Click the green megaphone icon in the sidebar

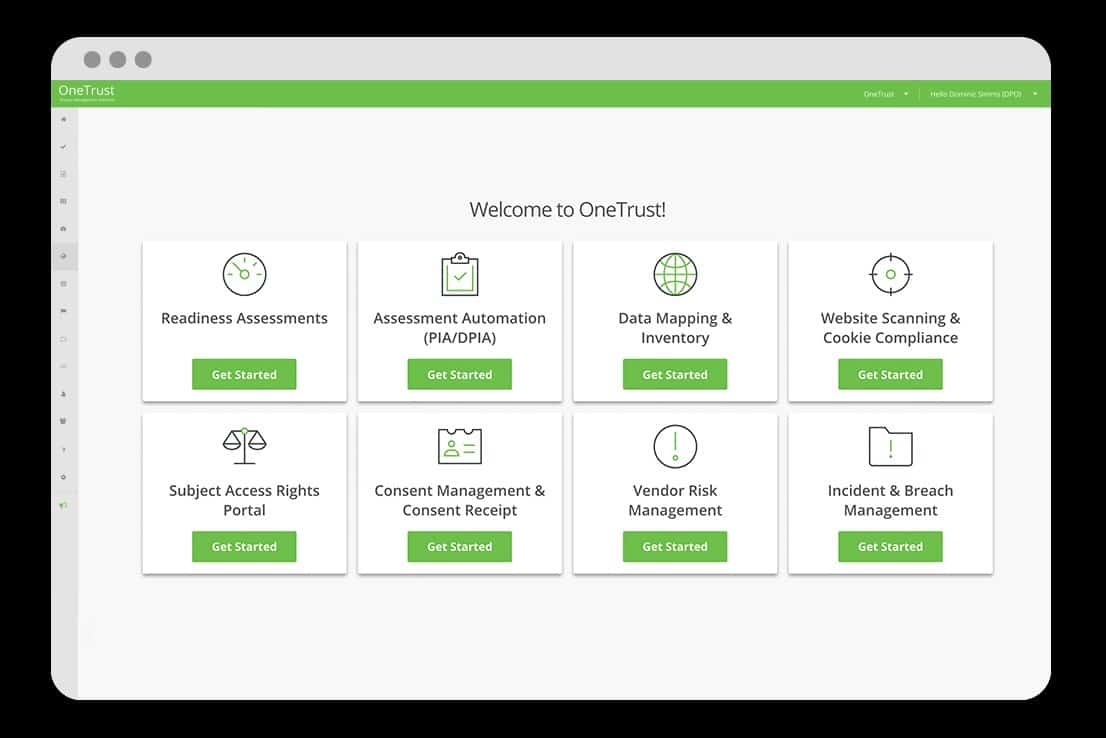coord(63,505)
